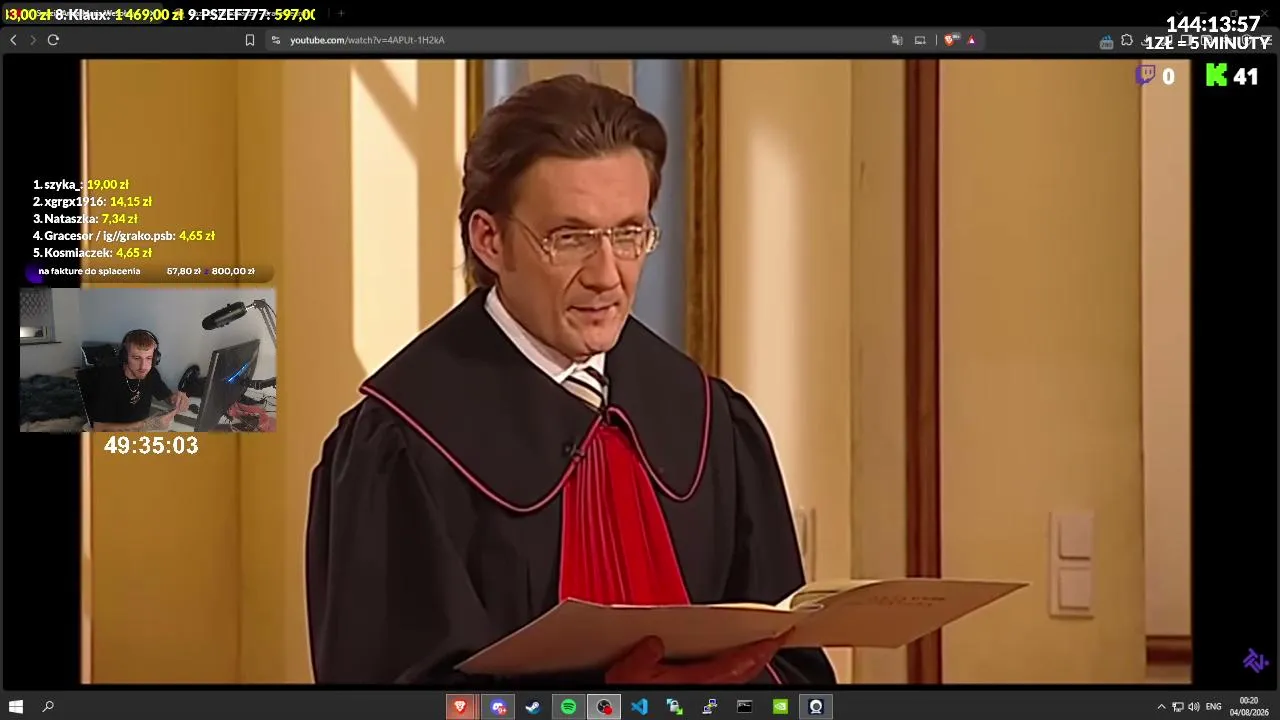Screen dimensions: 1280x720
Task: Open Windows taskbar search
Action: coord(48,707)
